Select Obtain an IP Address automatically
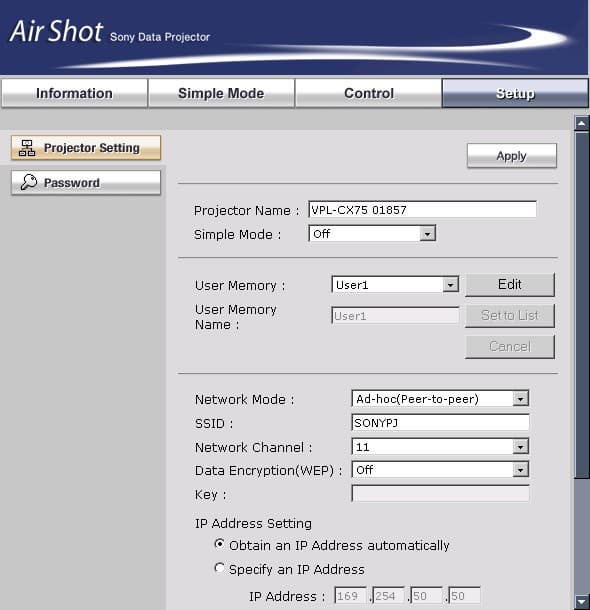590x610 pixels. 219,544
